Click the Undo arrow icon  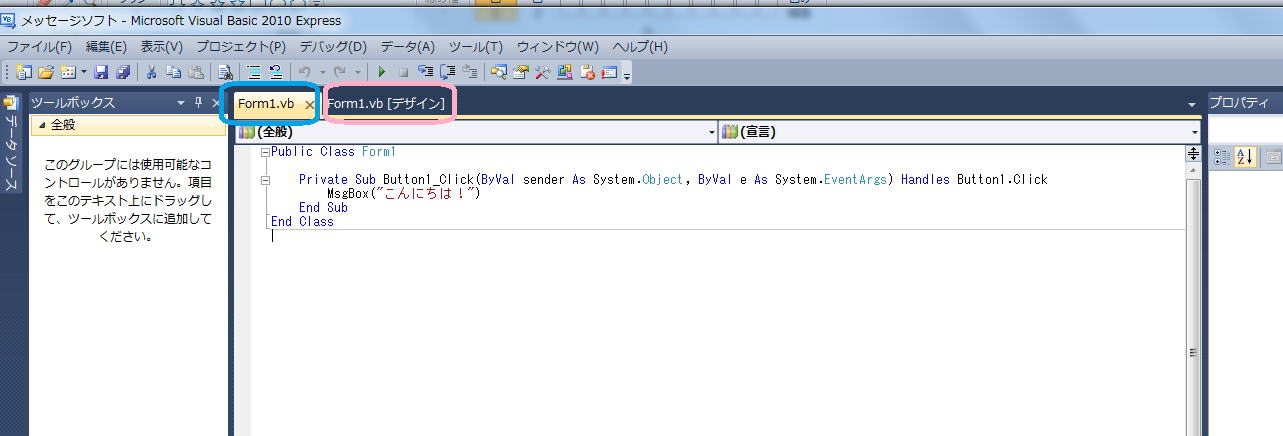point(305,72)
